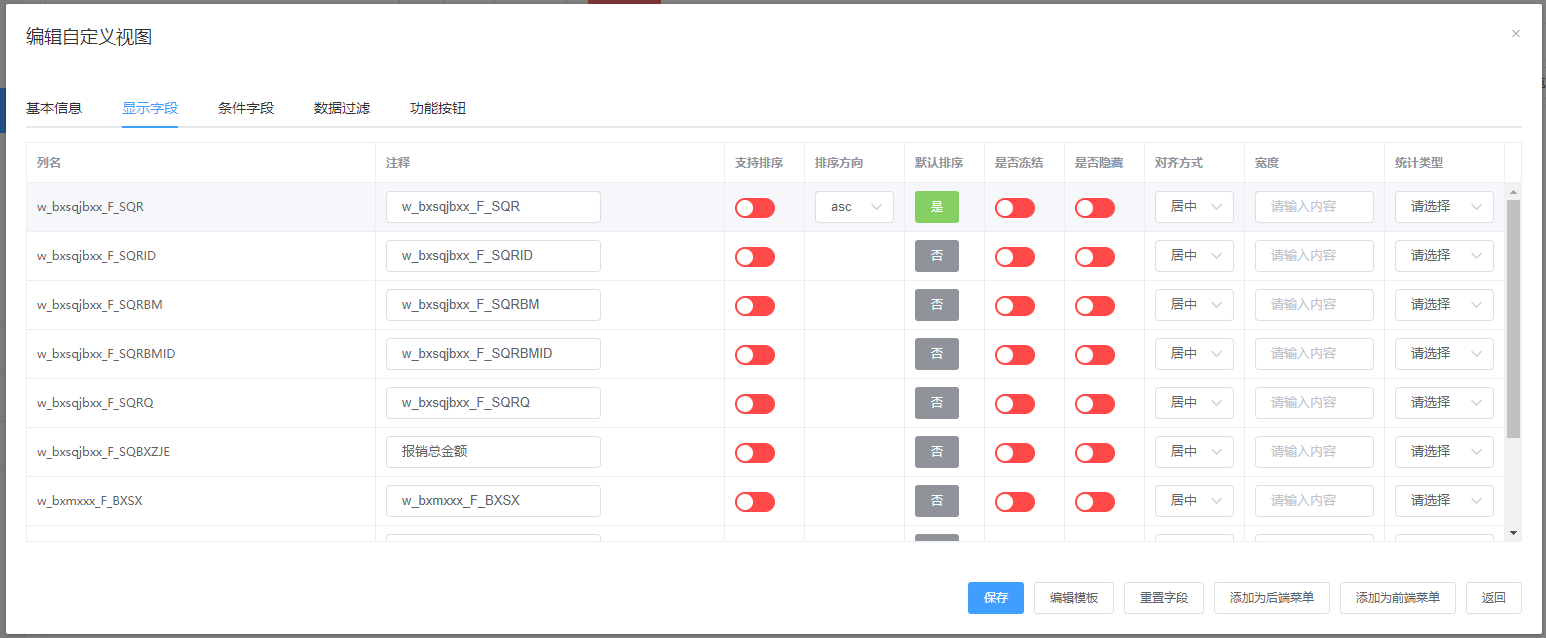This screenshot has width=1546, height=638.
Task: Enable 是否冻结 for w_bxsqjbxx_F_SQRID row
Action: tap(1014, 256)
